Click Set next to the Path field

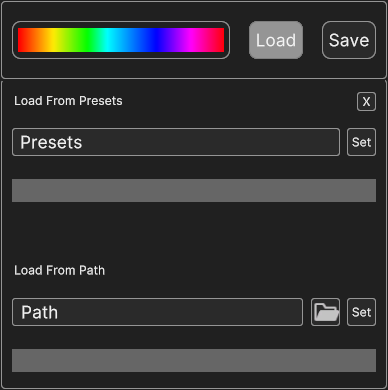[361, 312]
